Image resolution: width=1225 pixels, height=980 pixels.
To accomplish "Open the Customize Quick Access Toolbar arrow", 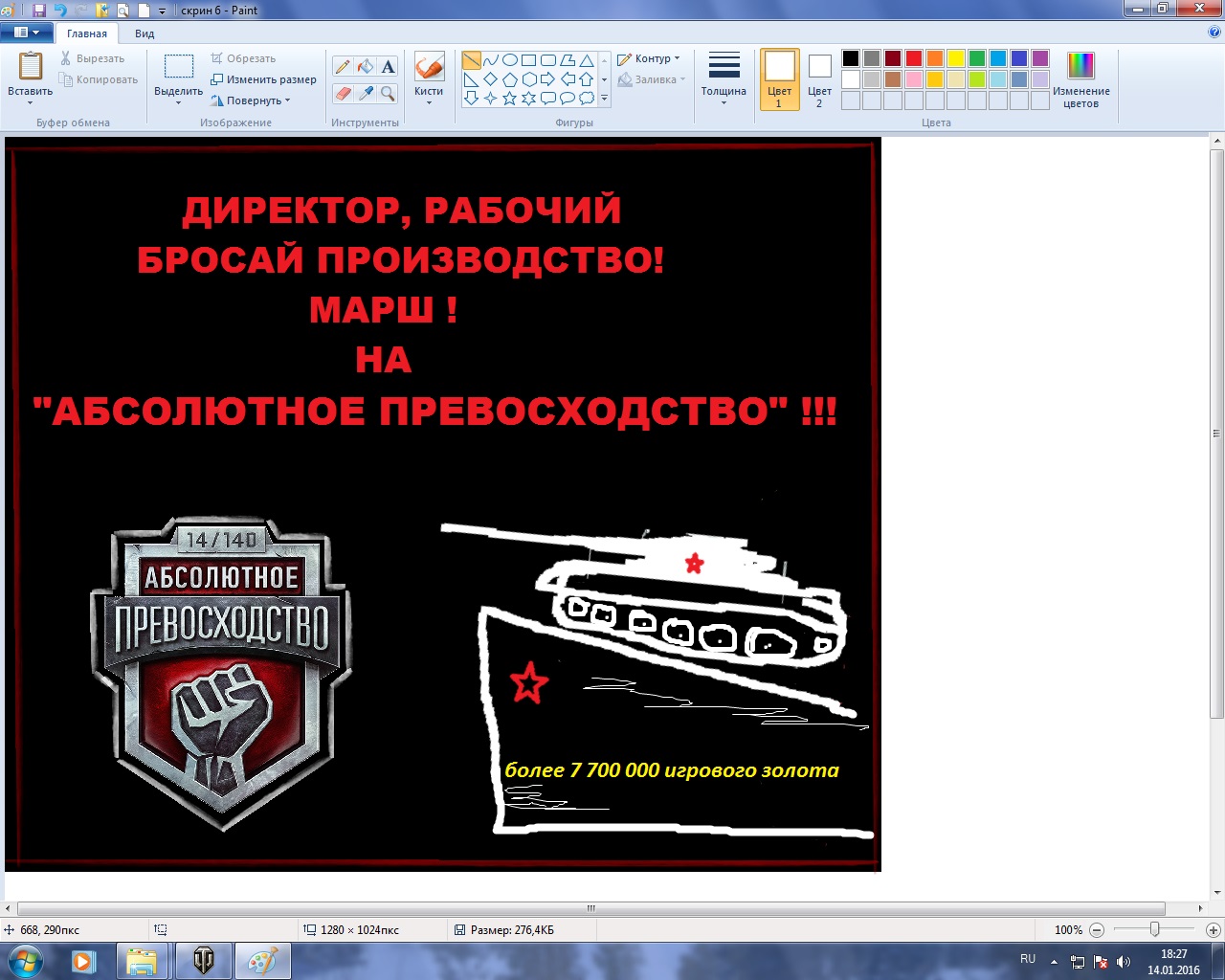I will point(162,11).
